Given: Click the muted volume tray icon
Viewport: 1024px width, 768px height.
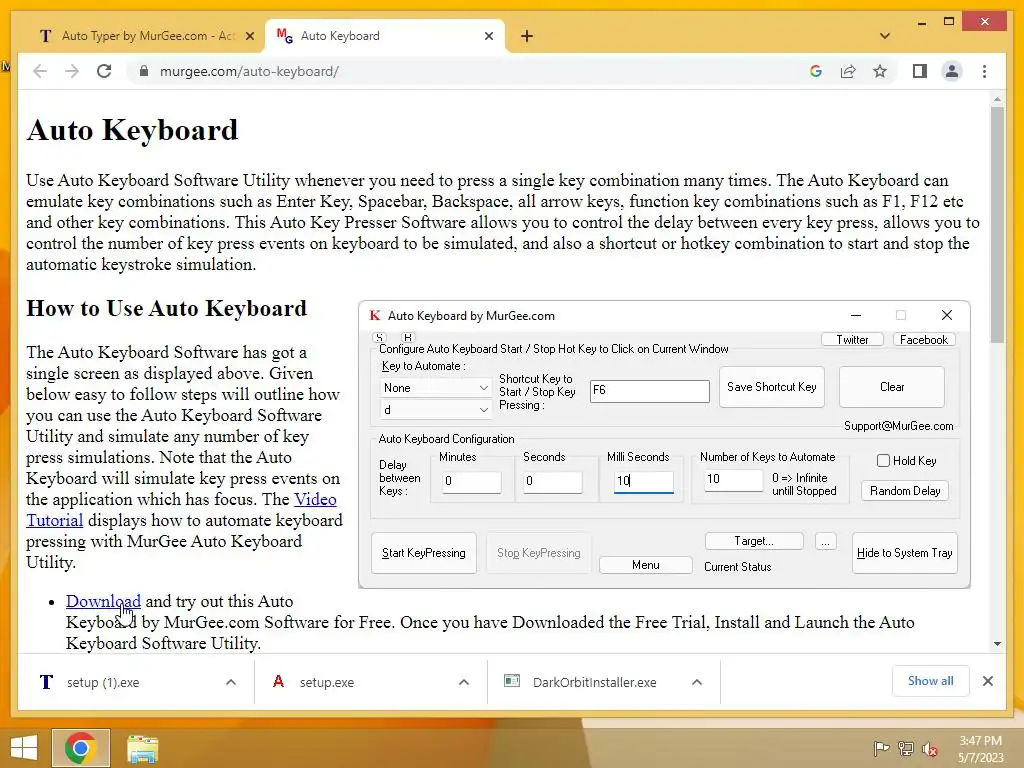Looking at the screenshot, I should coord(929,749).
